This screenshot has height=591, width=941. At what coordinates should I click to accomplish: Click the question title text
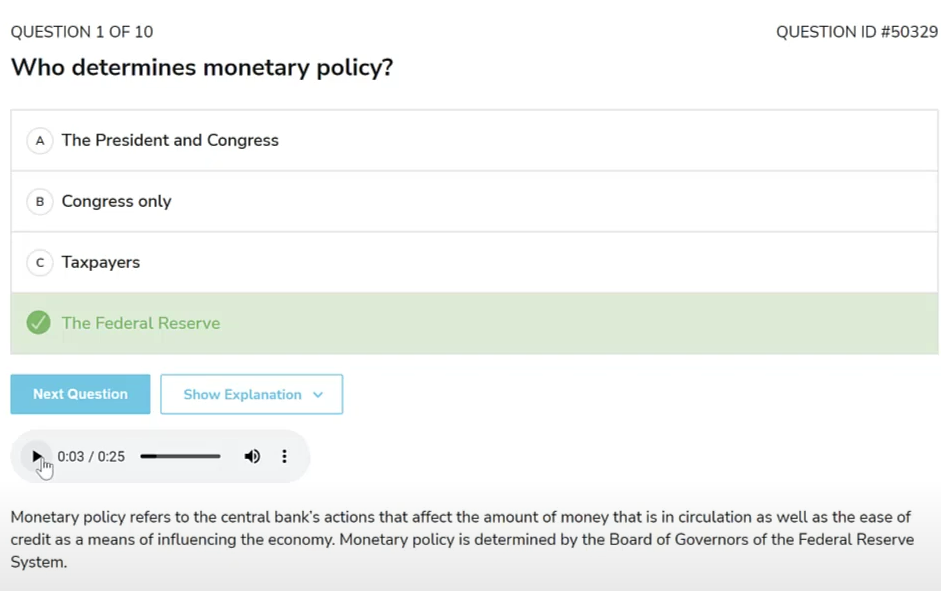[202, 68]
